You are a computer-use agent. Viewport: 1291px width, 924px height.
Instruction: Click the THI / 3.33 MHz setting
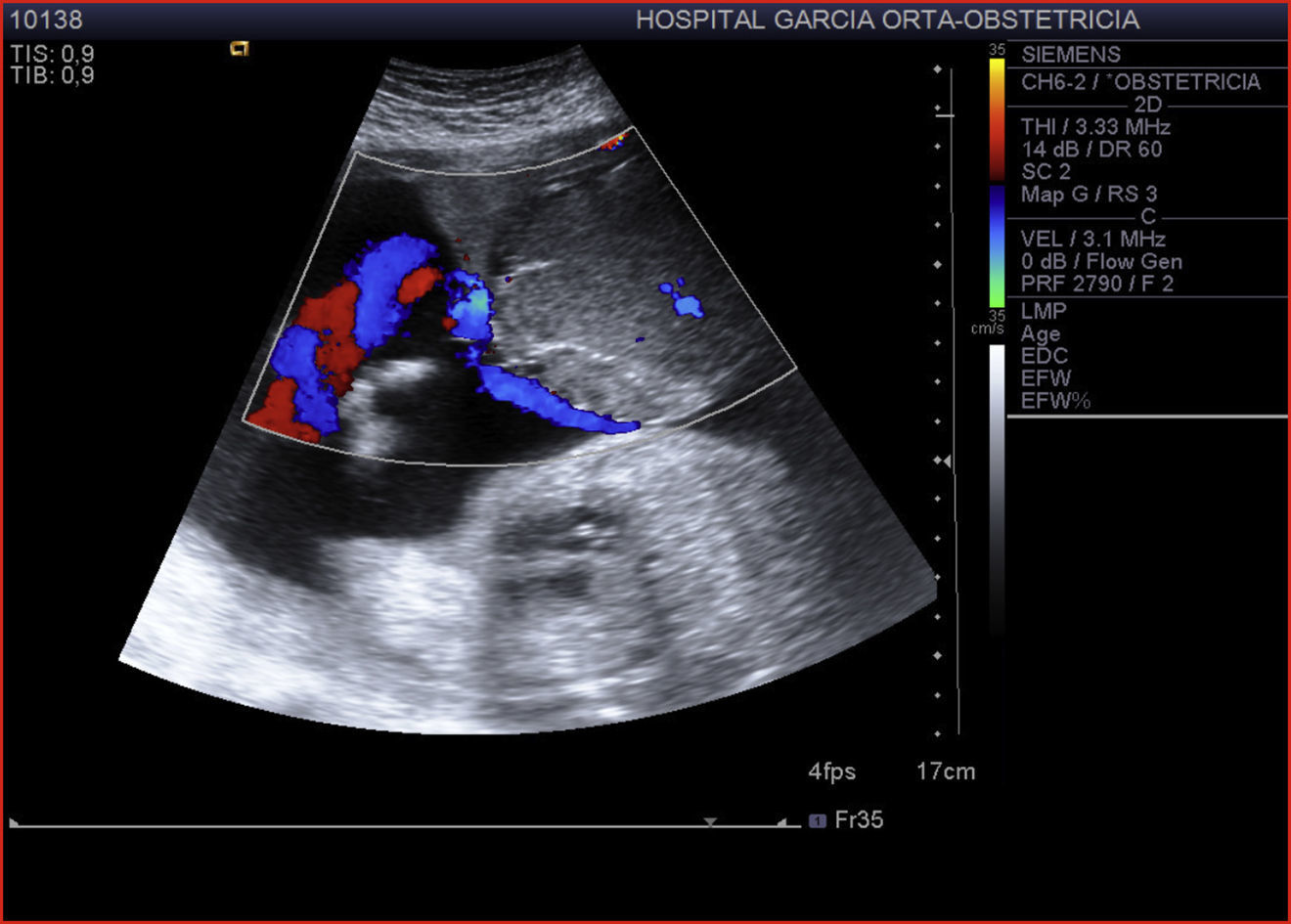(x=1095, y=127)
